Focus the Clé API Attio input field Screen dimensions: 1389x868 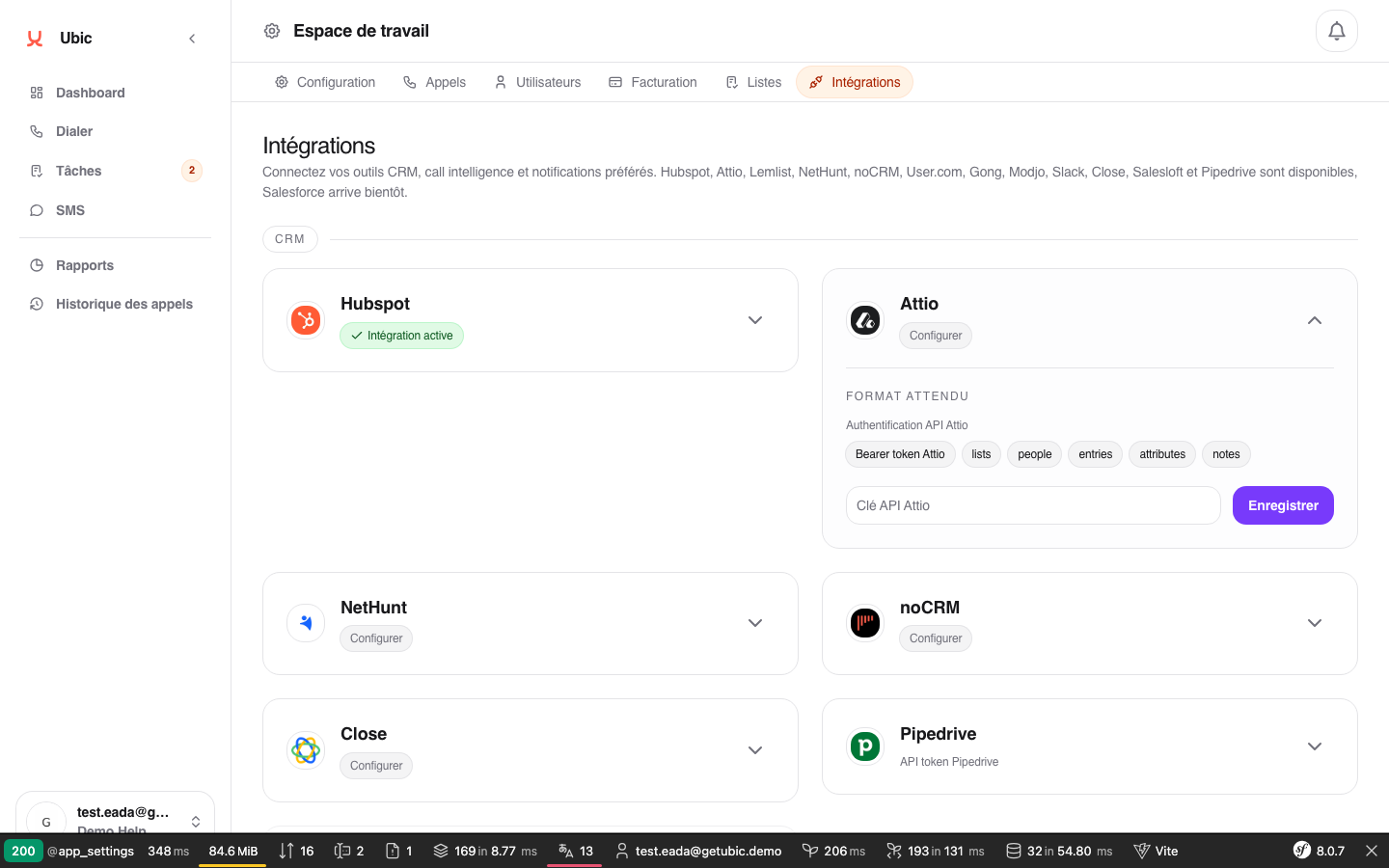click(x=1033, y=505)
